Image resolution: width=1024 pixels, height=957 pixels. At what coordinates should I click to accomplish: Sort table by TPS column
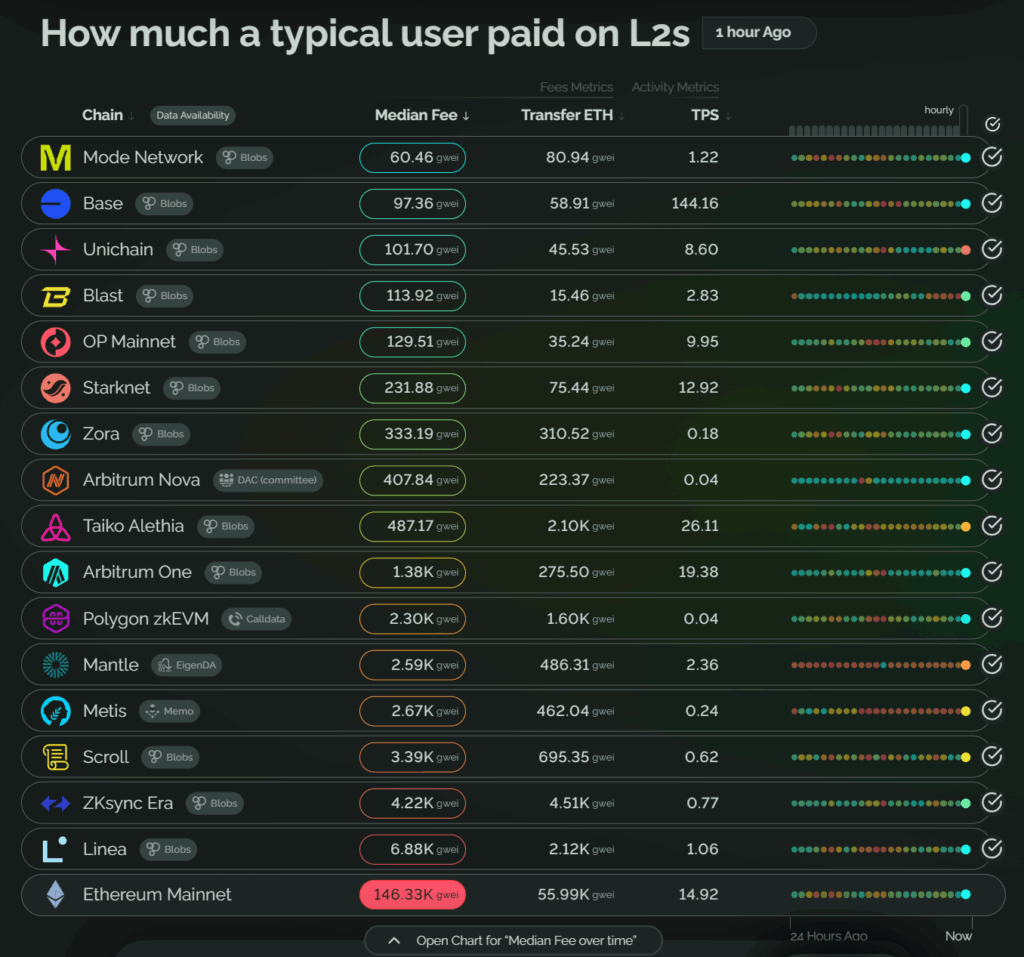pyautogui.click(x=711, y=115)
